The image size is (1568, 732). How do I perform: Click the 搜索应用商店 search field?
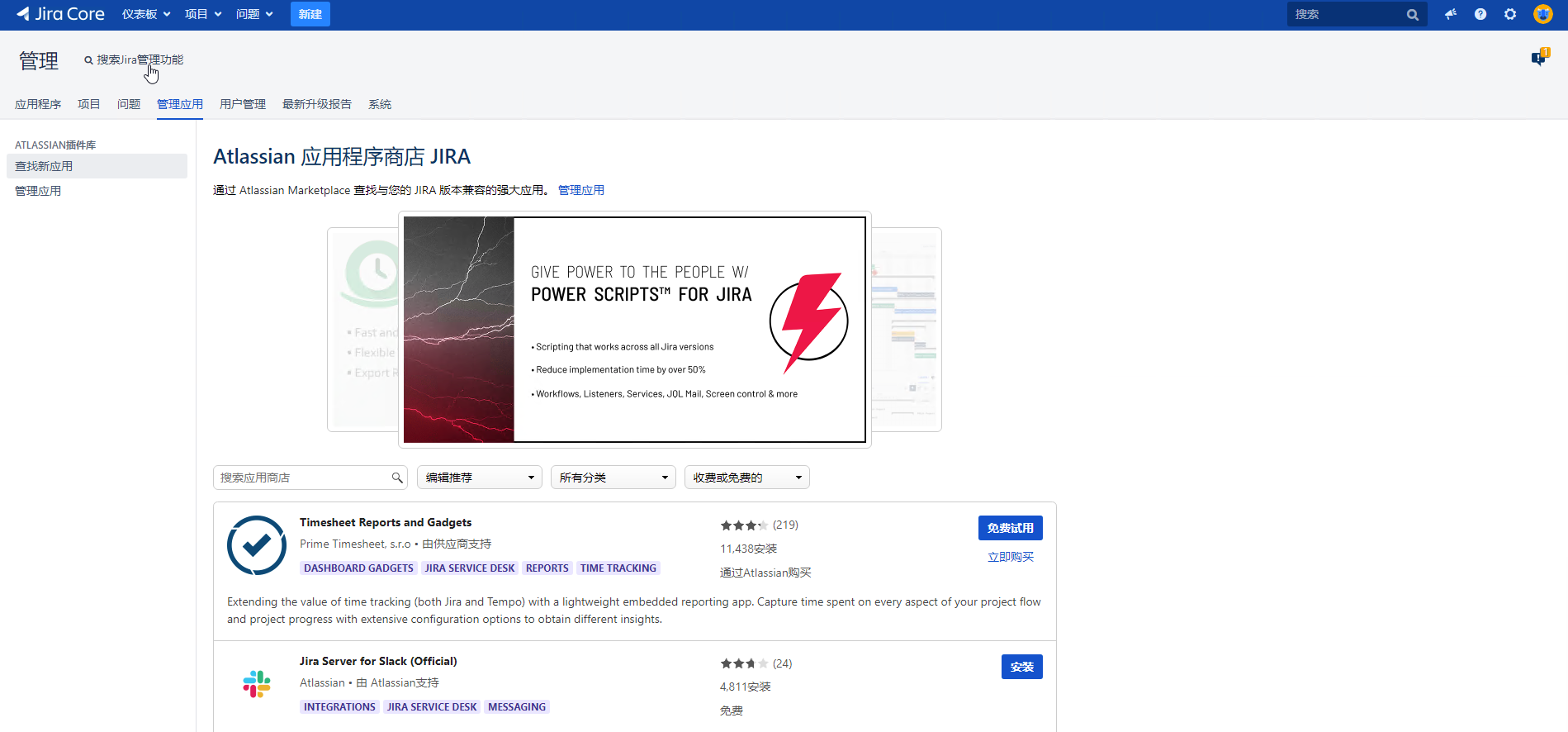coord(310,478)
